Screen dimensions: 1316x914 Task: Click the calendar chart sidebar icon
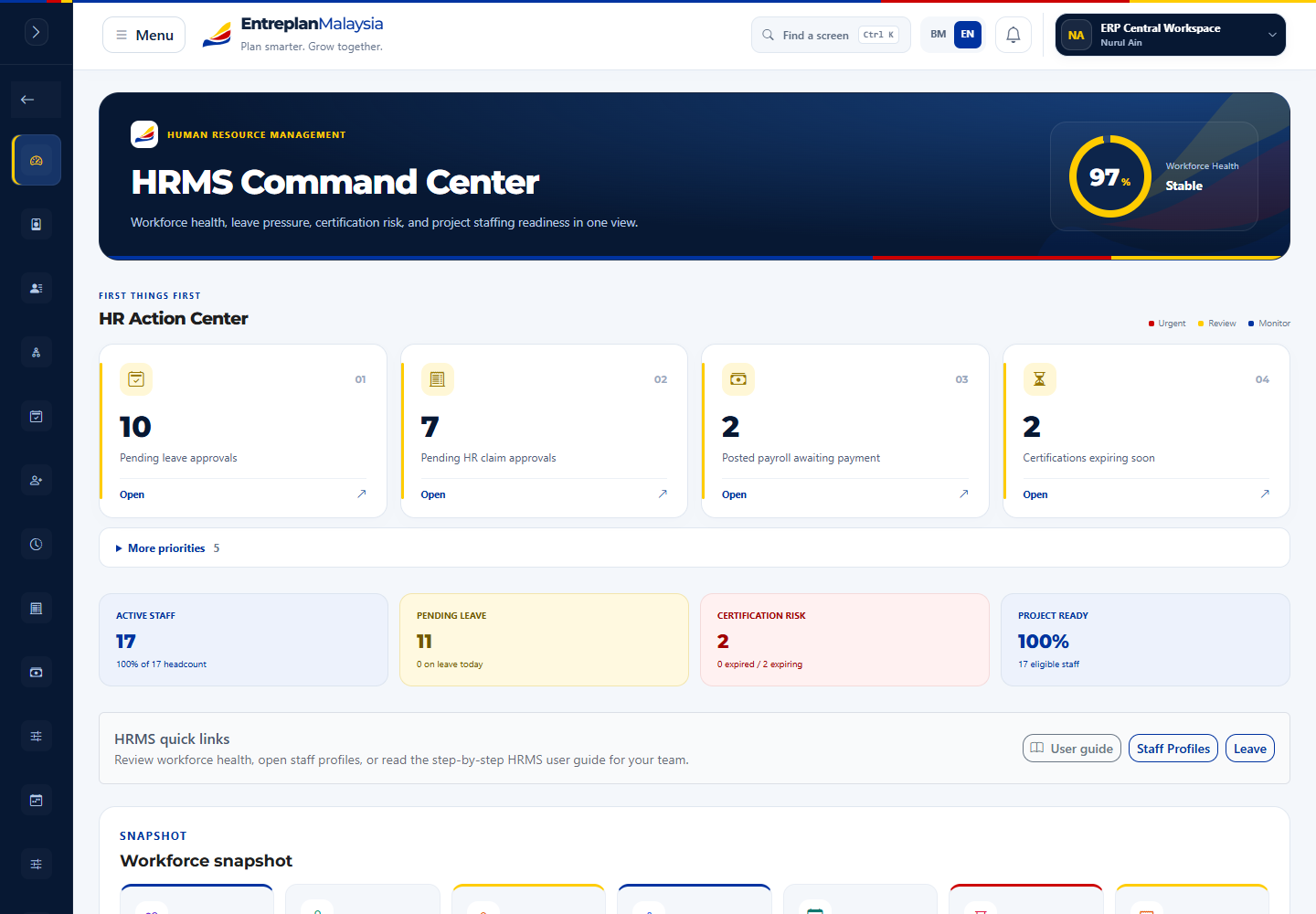pos(37,800)
